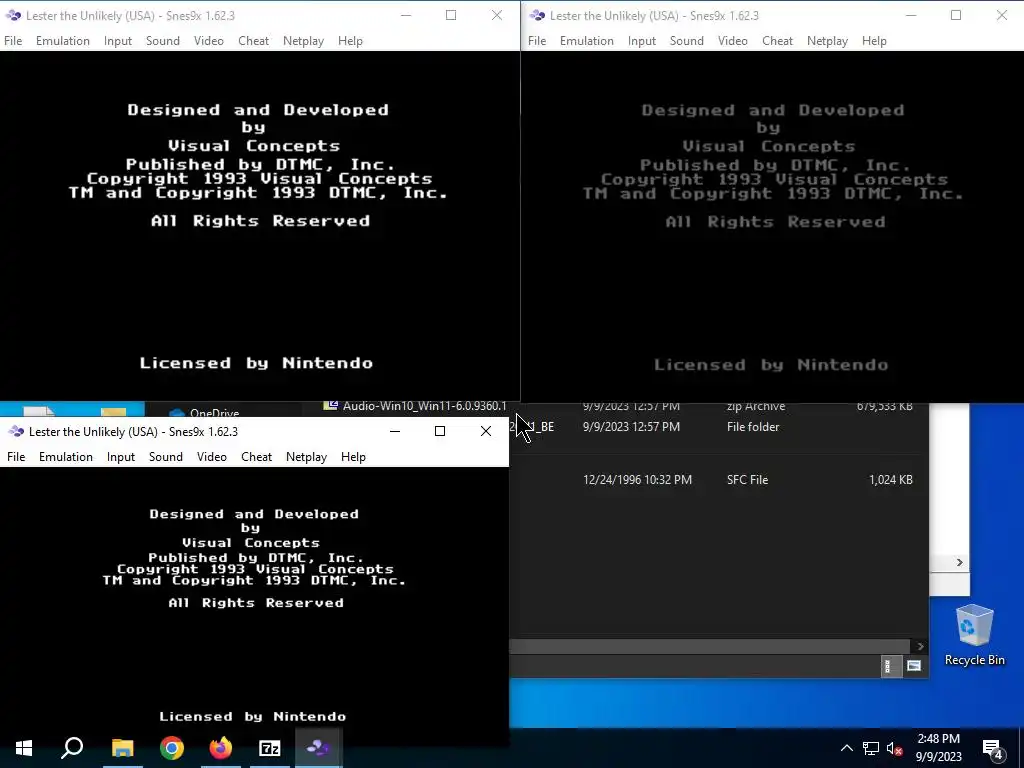Close the bottom-left Snes9x window
This screenshot has width=1024, height=768.
[x=486, y=431]
